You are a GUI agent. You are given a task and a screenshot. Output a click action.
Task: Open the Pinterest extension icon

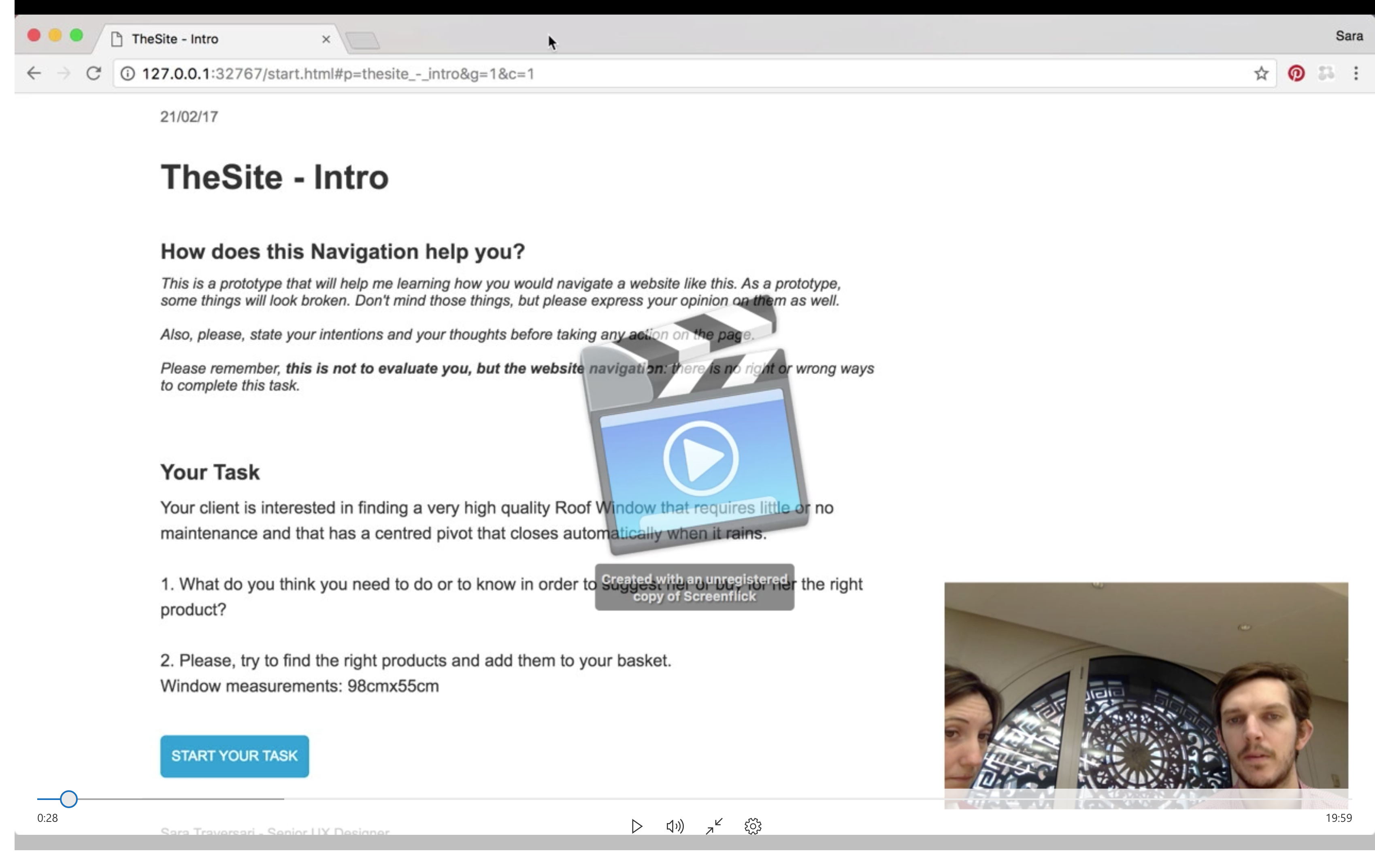[1296, 73]
